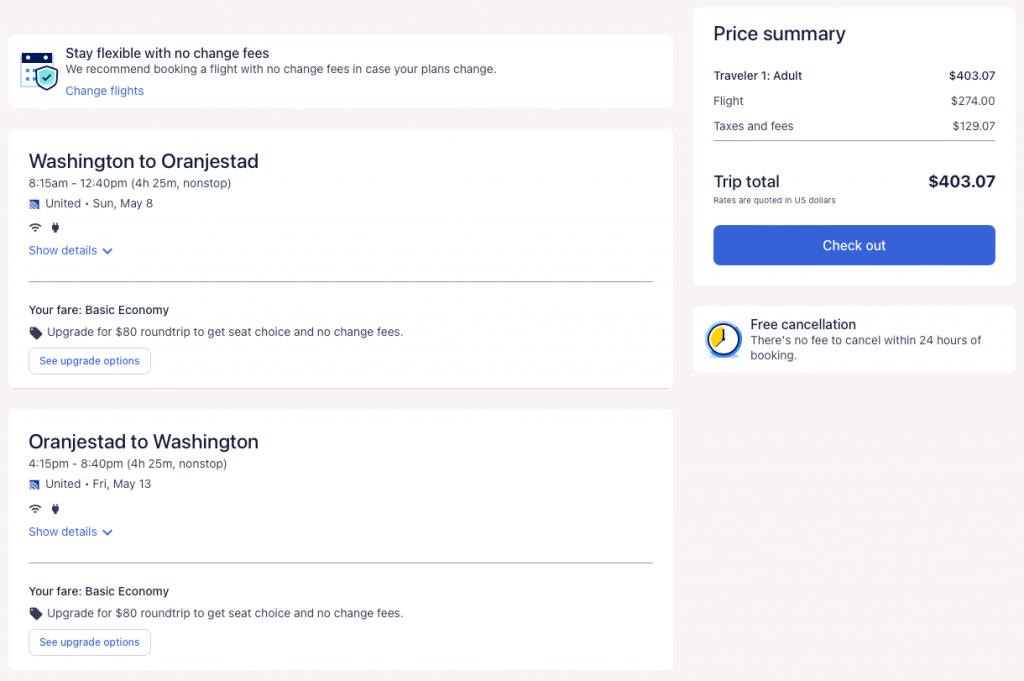Open the Change flights link
This screenshot has height=681, width=1024.
105,91
